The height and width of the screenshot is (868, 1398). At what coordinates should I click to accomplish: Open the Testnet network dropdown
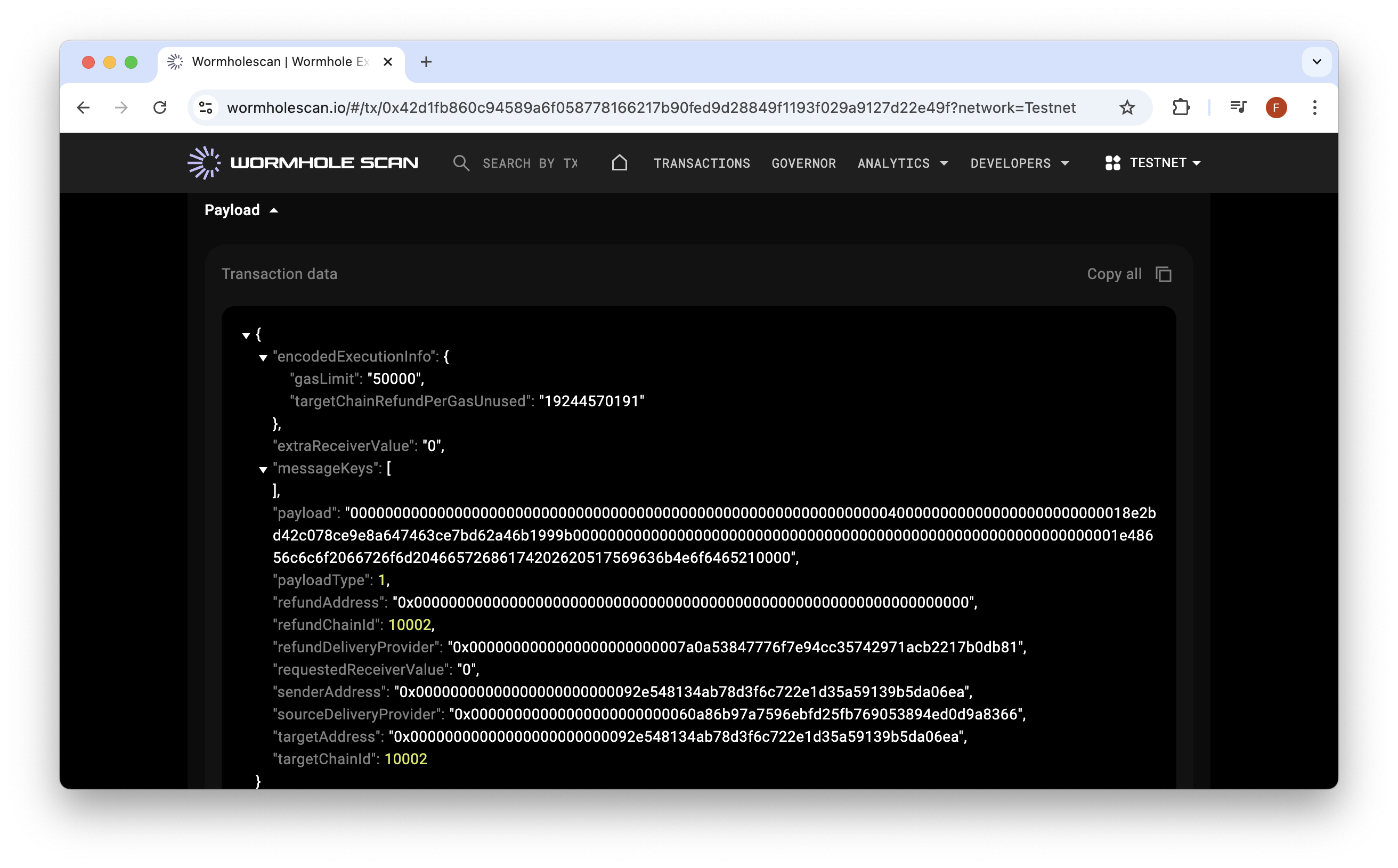1153,163
